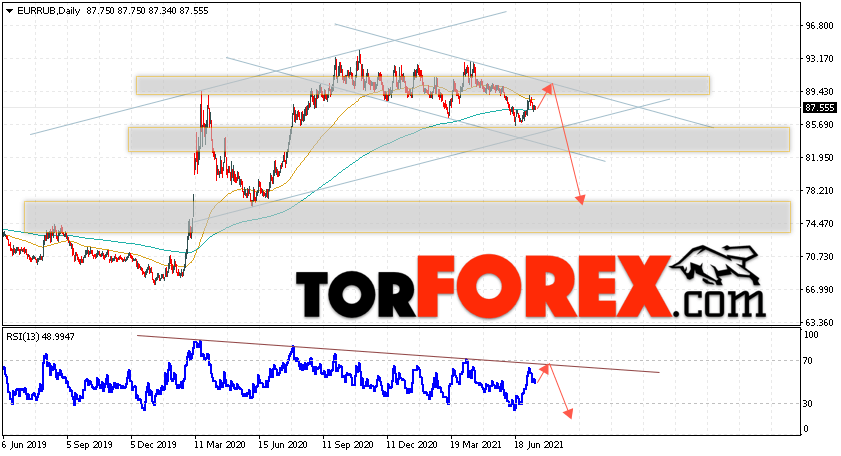This screenshot has height=456, width=841.
Task: Click the 74.470 price scale value
Action: click(820, 224)
